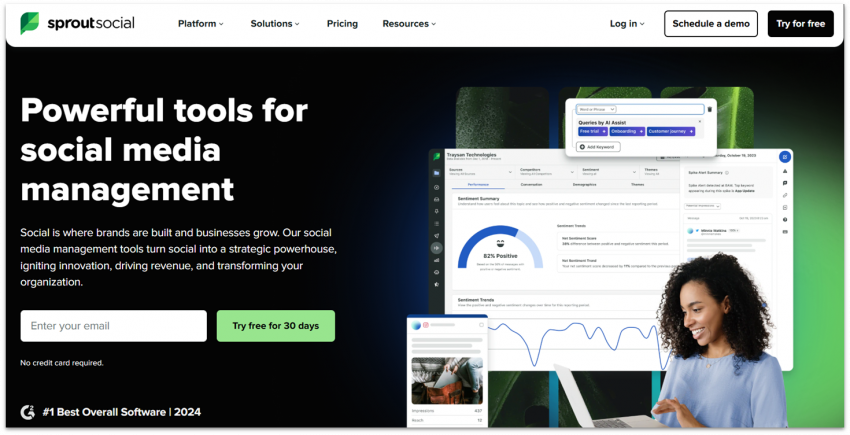The width and height of the screenshot is (850, 435).
Task: Focus the Enter your email field
Action: tap(113, 326)
